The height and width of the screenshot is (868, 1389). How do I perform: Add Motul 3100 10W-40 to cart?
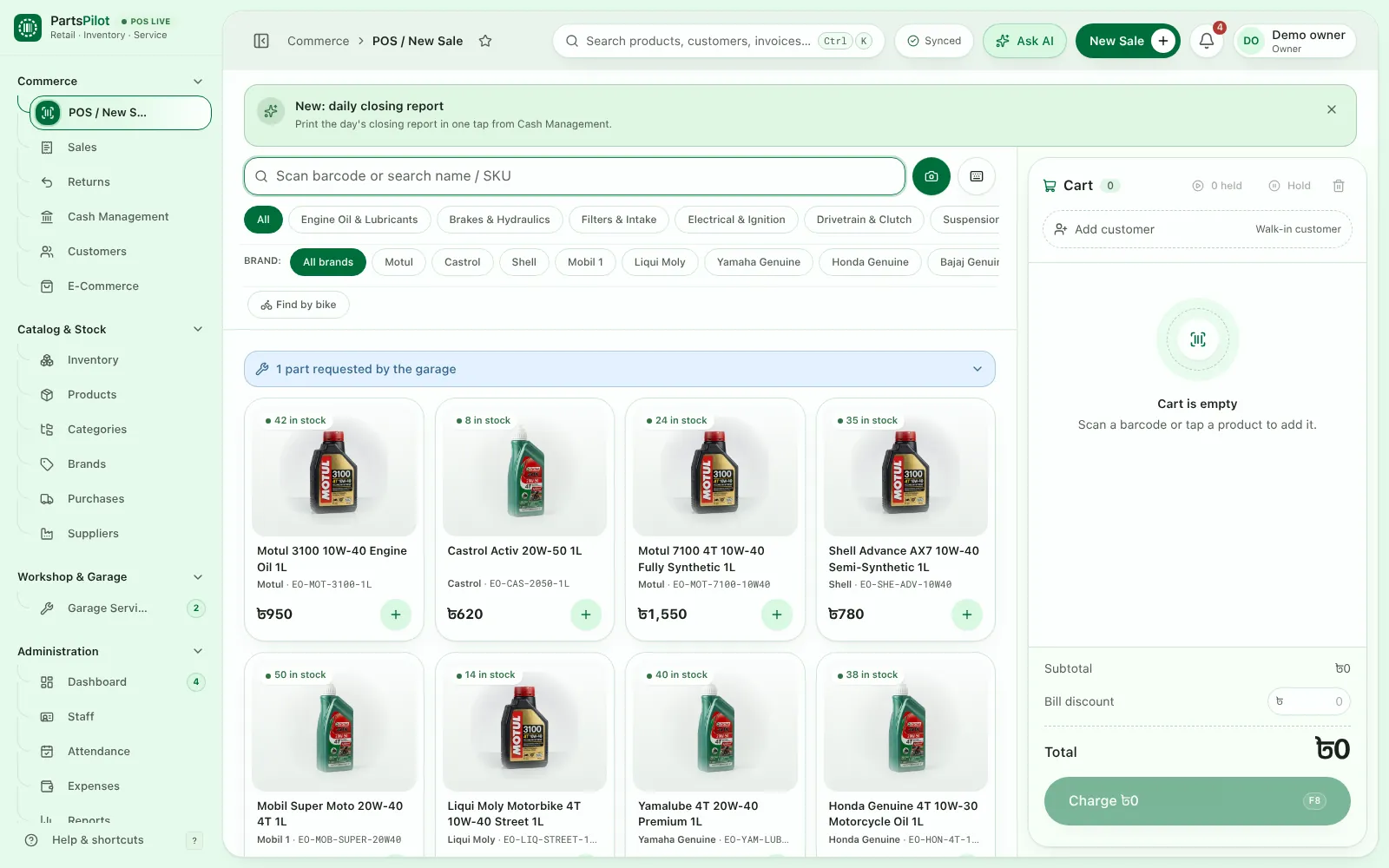[396, 615]
